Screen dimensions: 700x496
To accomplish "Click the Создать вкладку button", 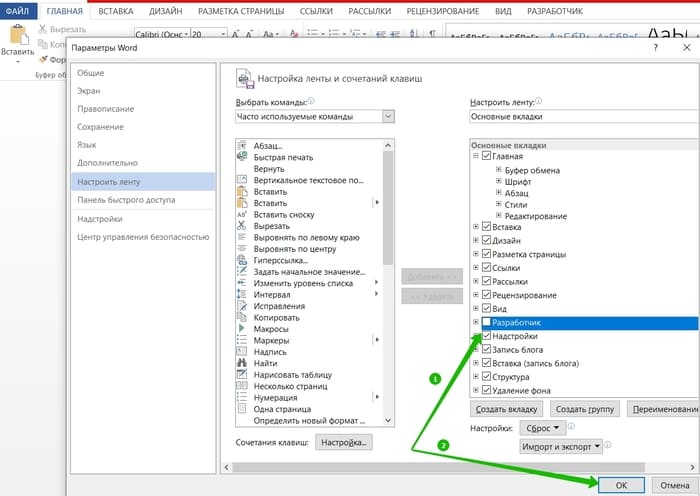I will [x=506, y=409].
